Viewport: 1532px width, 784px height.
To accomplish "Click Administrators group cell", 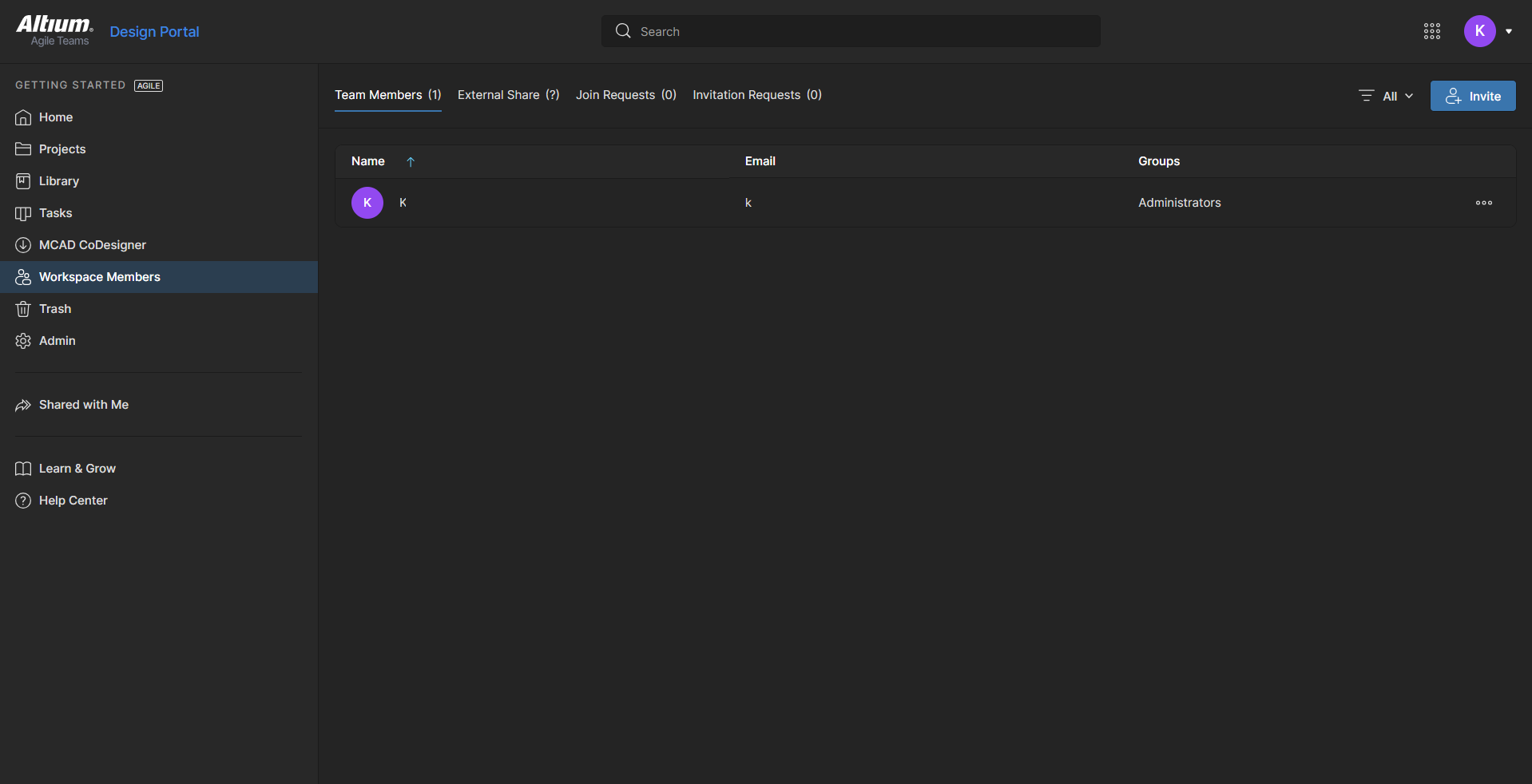I will 1180,203.
